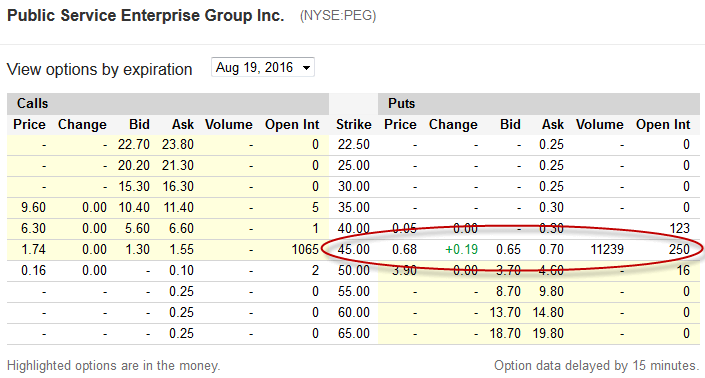Click call open interest 1065

pos(305,249)
